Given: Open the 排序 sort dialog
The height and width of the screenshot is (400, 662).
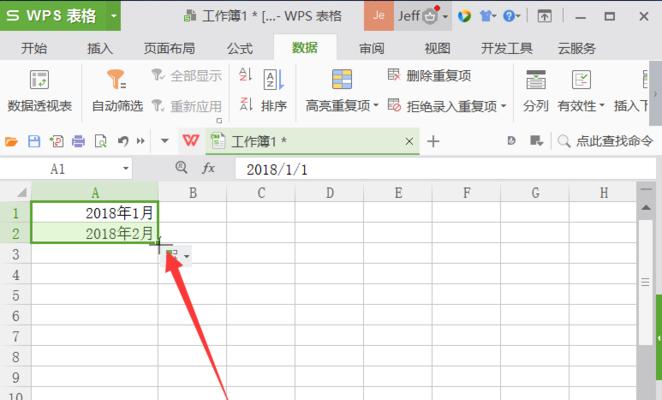Looking at the screenshot, I should coord(274,91).
